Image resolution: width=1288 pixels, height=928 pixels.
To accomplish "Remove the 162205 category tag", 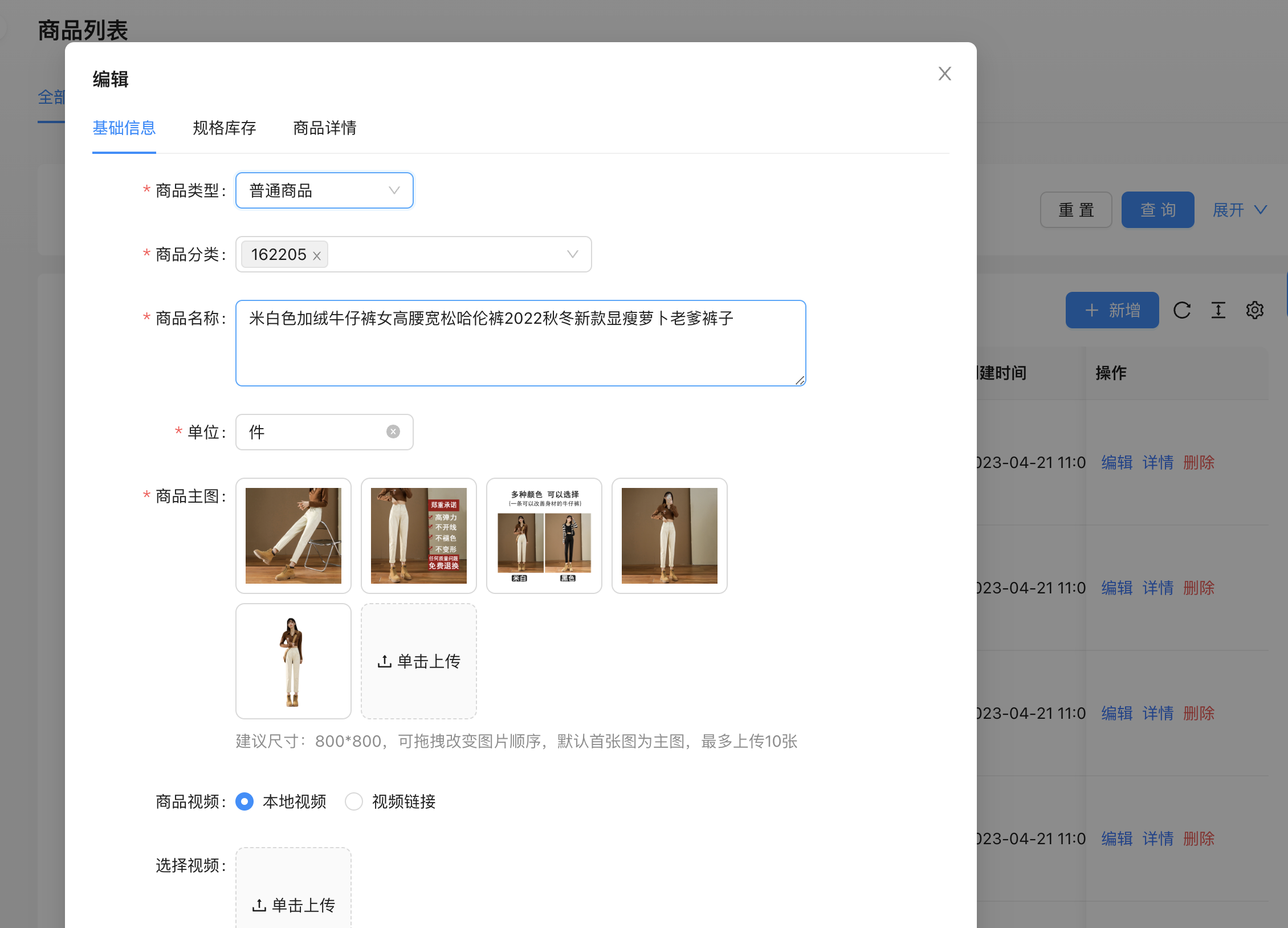I will pos(317,256).
